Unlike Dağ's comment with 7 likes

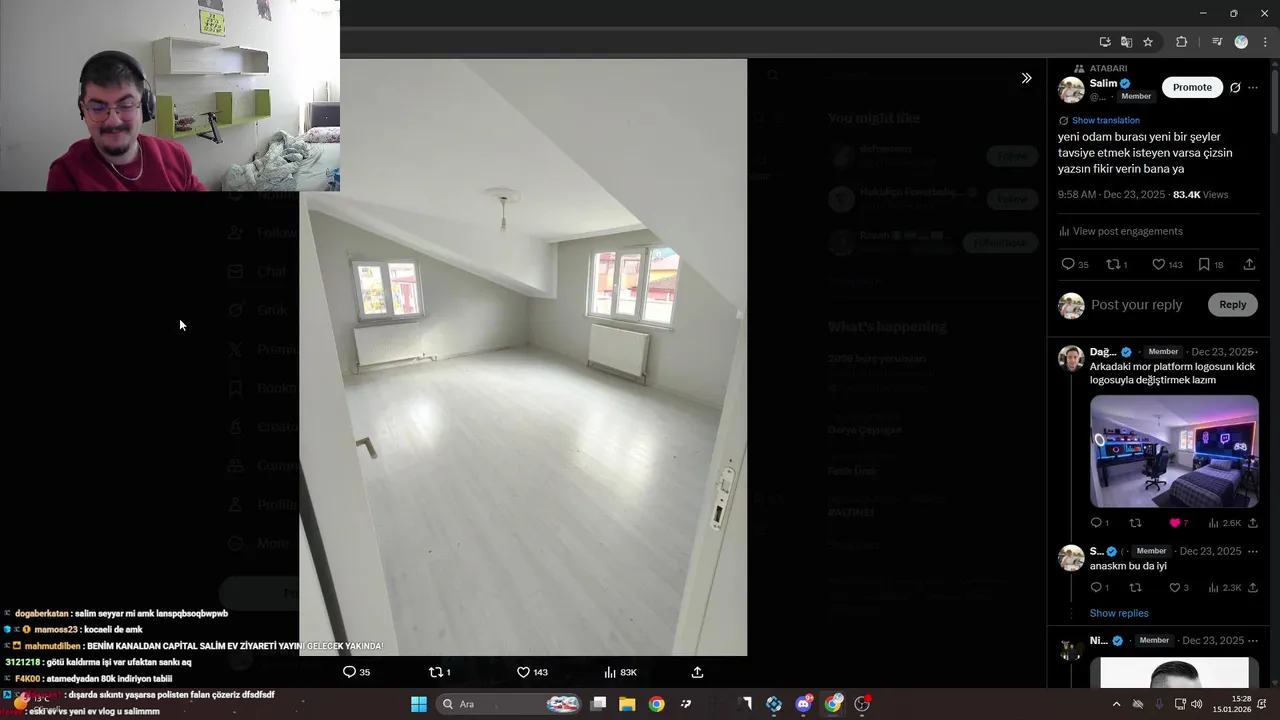(x=1179, y=523)
